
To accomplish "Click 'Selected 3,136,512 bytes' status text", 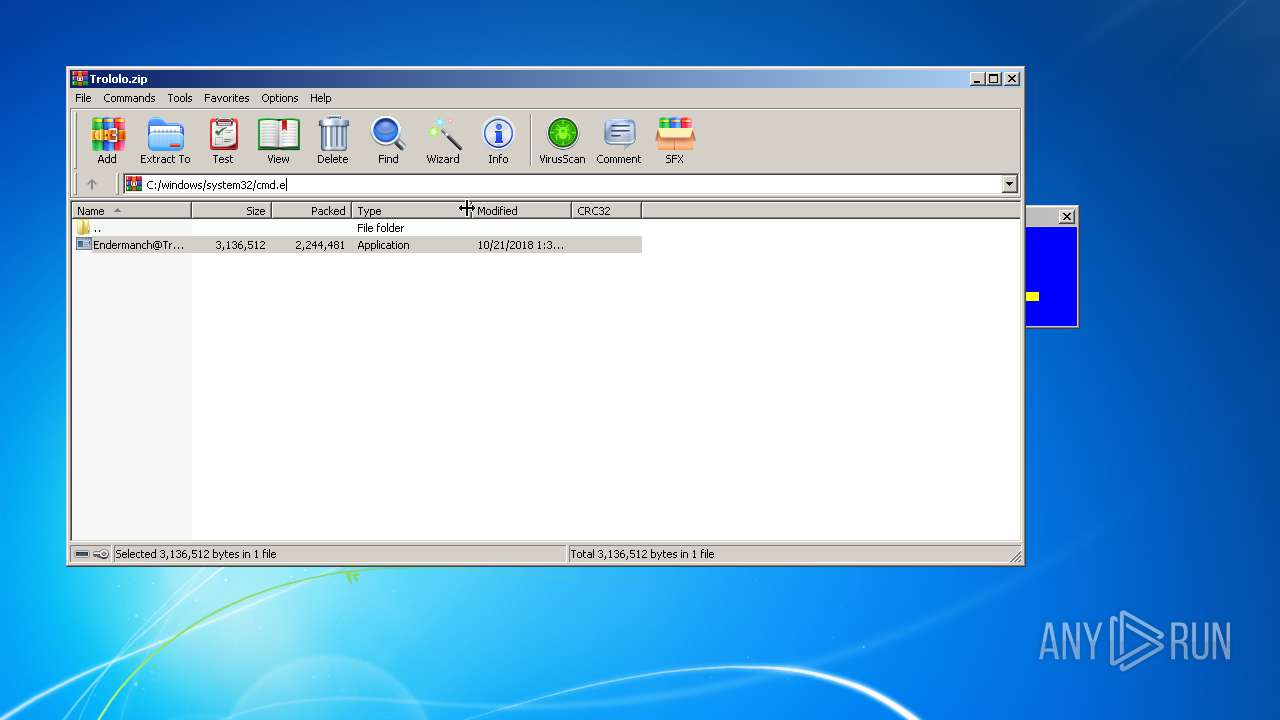I will pos(196,554).
